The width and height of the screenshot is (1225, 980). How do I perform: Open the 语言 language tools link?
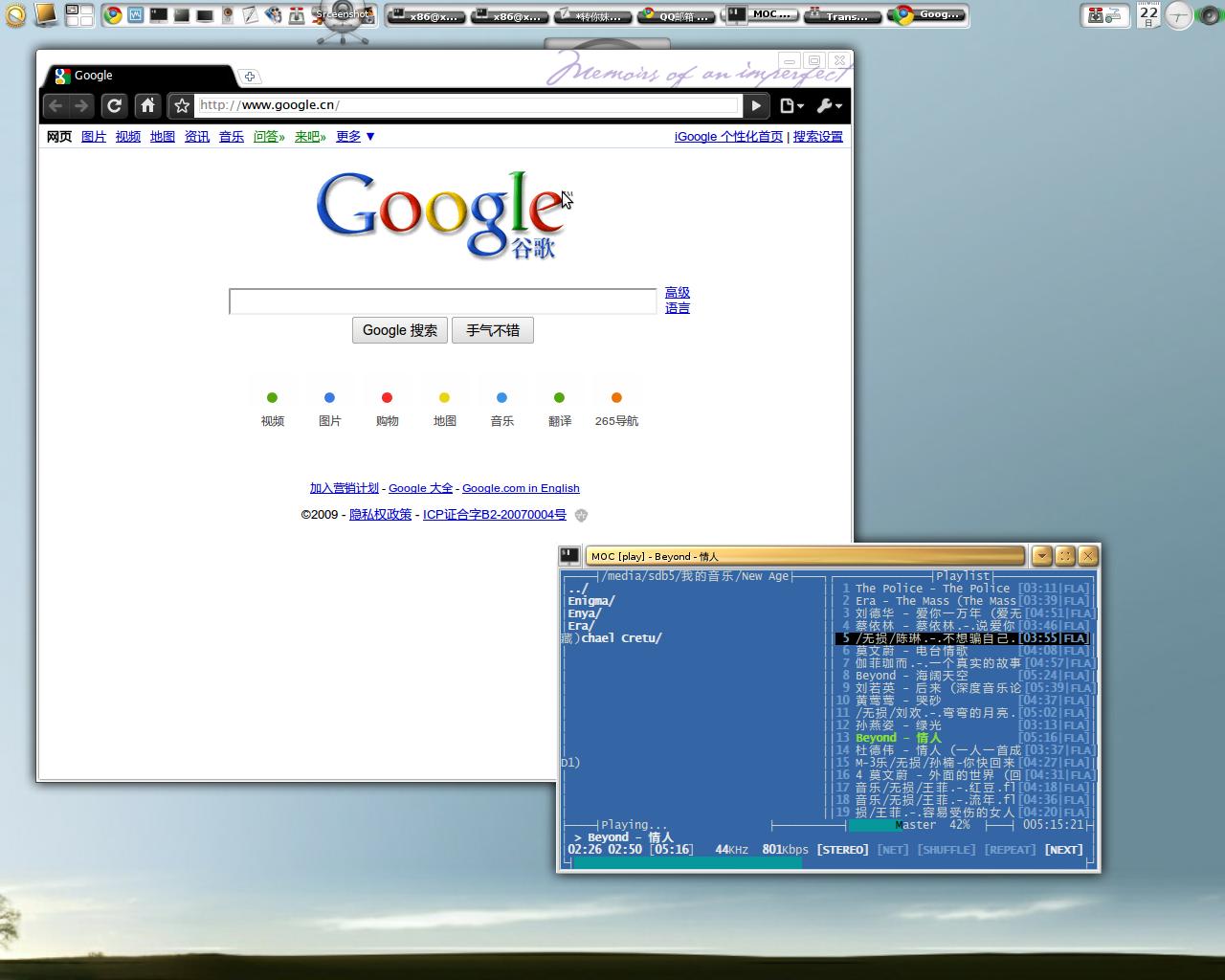click(x=678, y=308)
